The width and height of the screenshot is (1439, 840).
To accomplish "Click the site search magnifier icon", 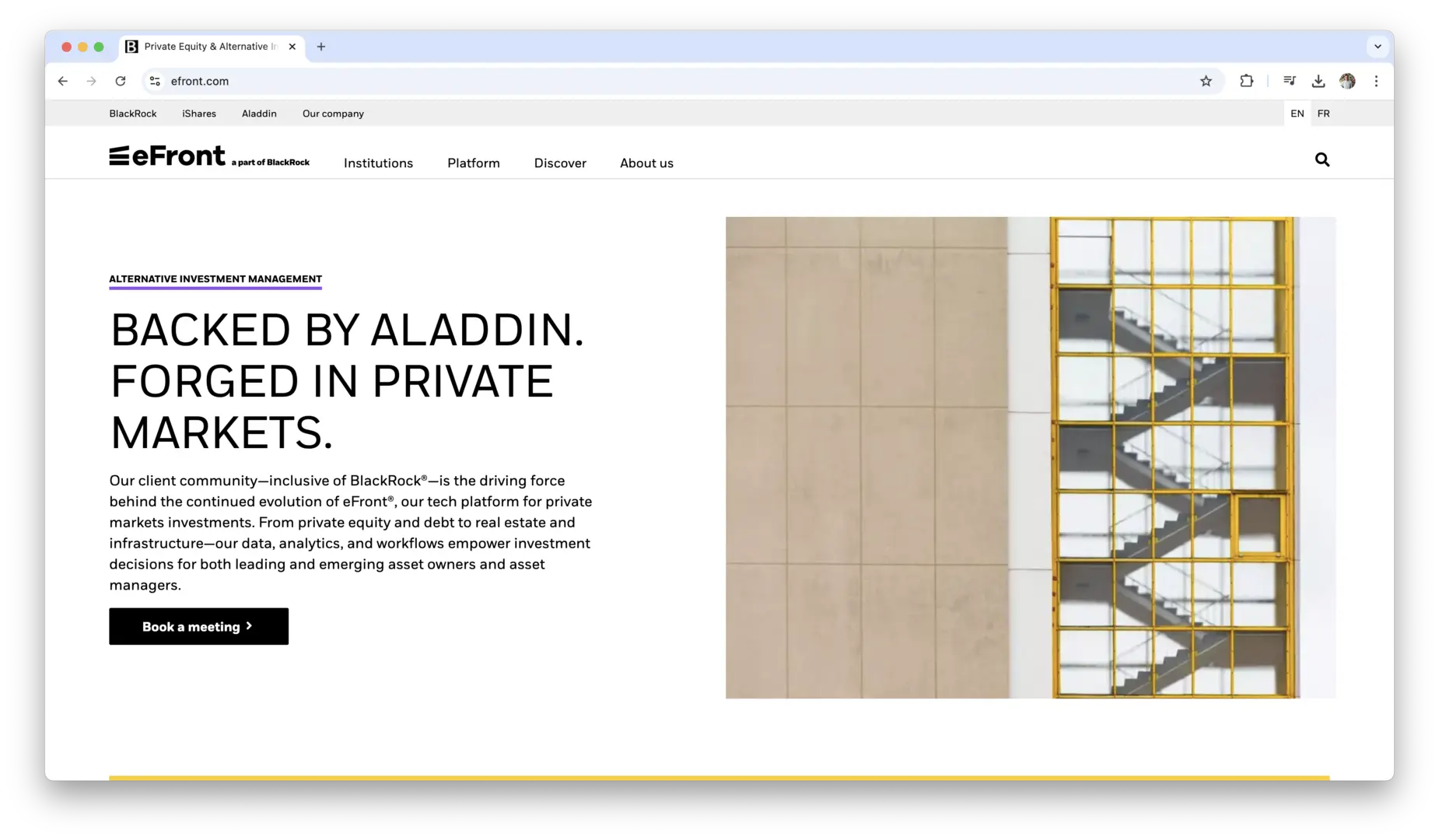I will [x=1322, y=160].
